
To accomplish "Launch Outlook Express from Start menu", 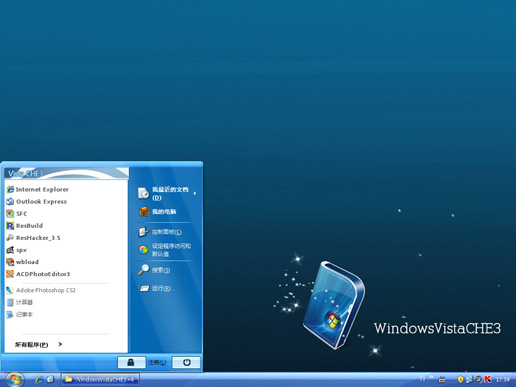I will point(37,201).
